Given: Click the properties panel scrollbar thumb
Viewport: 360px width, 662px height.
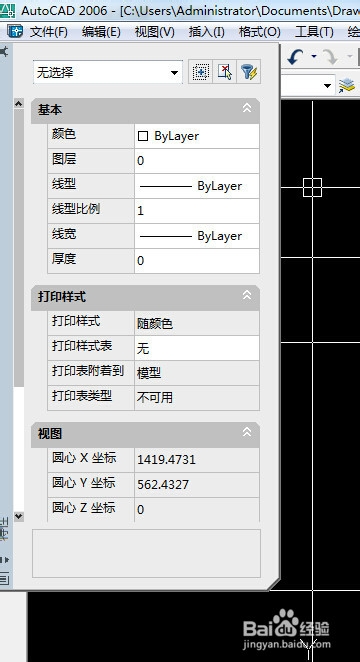Looking at the screenshot, I should click(x=19, y=248).
